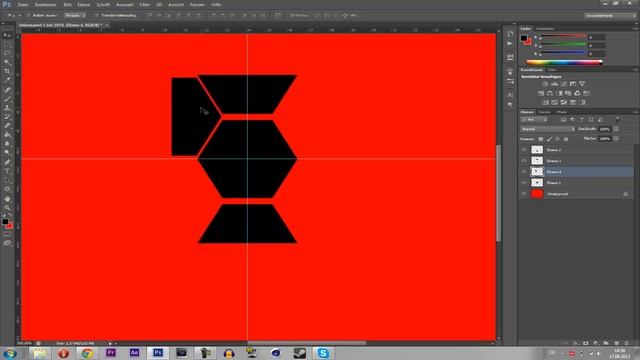
Task: Filter layers by pixel layers icon
Action: (x=563, y=120)
